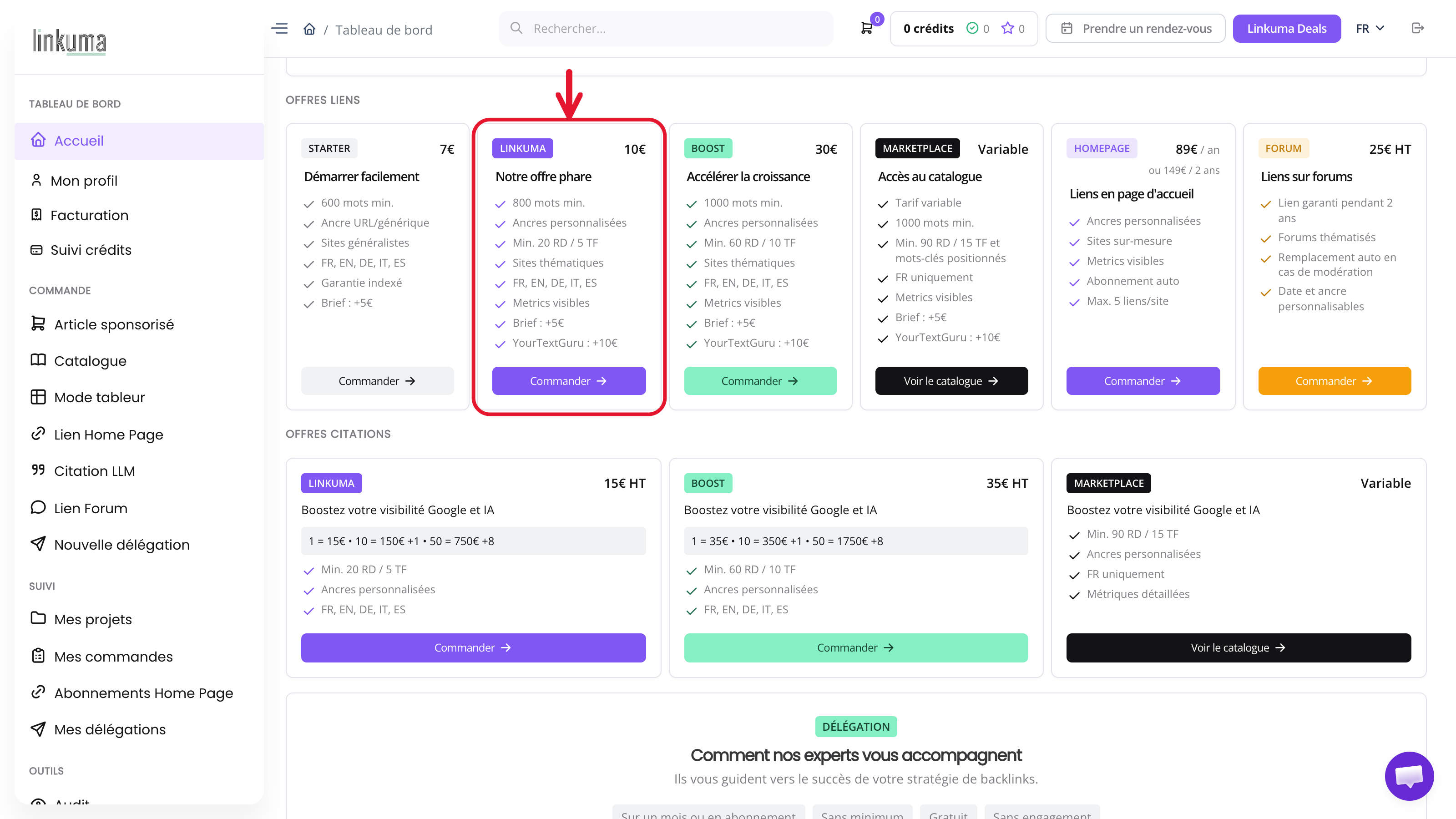The width and height of the screenshot is (1456, 819).
Task: Click Commander on Linkuma 10€ offer
Action: click(569, 381)
